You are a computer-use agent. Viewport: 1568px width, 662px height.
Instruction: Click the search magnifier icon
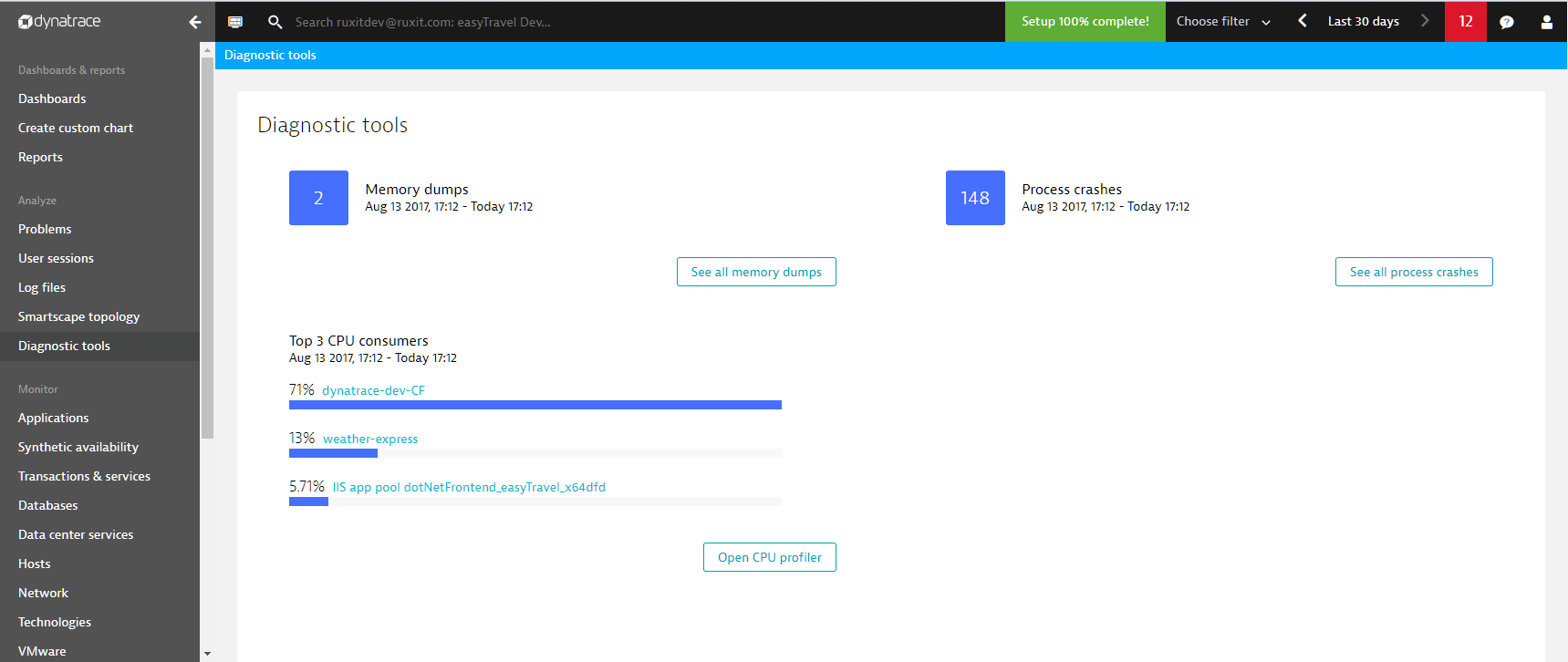tap(275, 22)
